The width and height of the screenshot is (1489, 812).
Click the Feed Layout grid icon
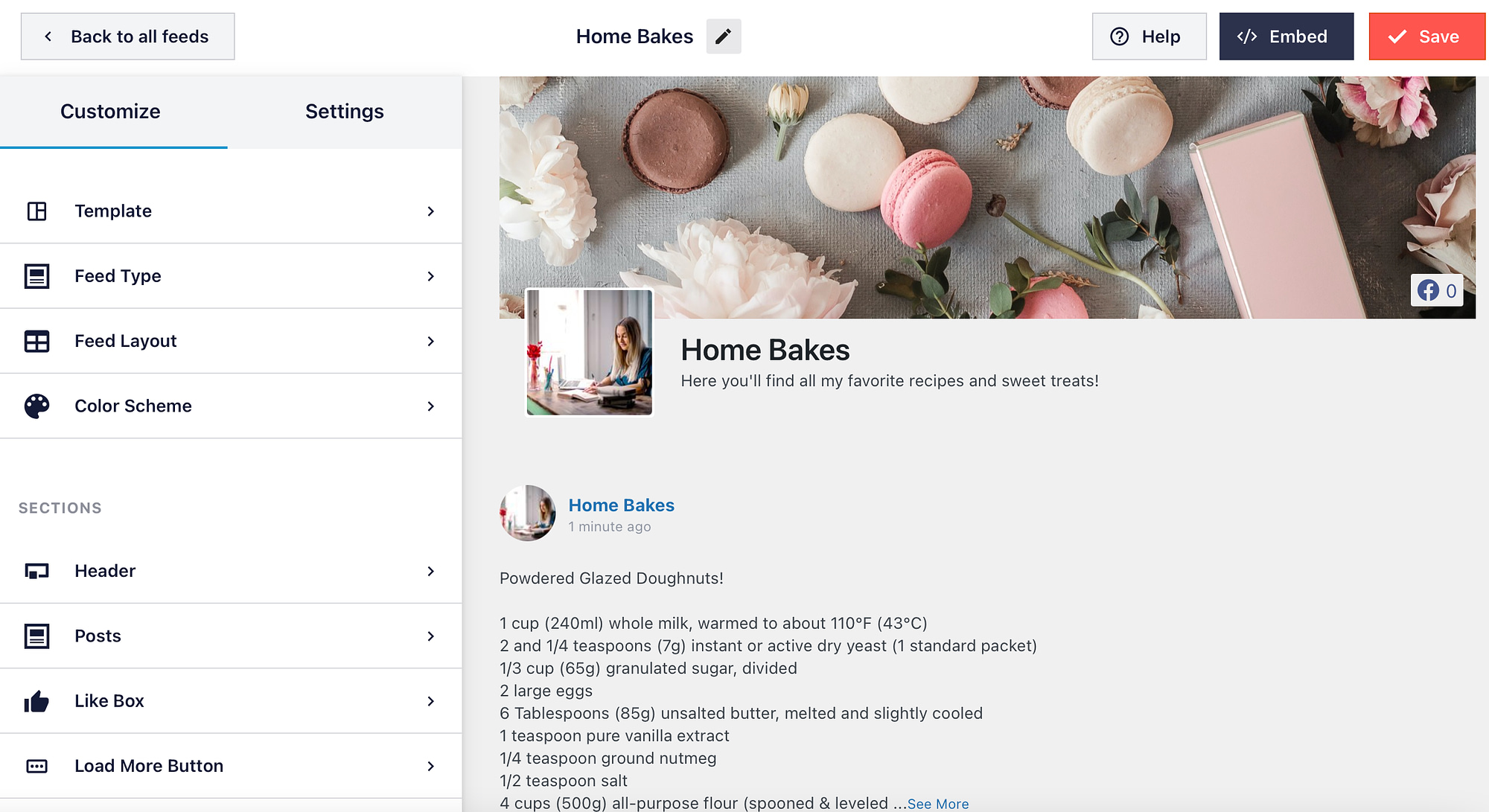pos(36,341)
